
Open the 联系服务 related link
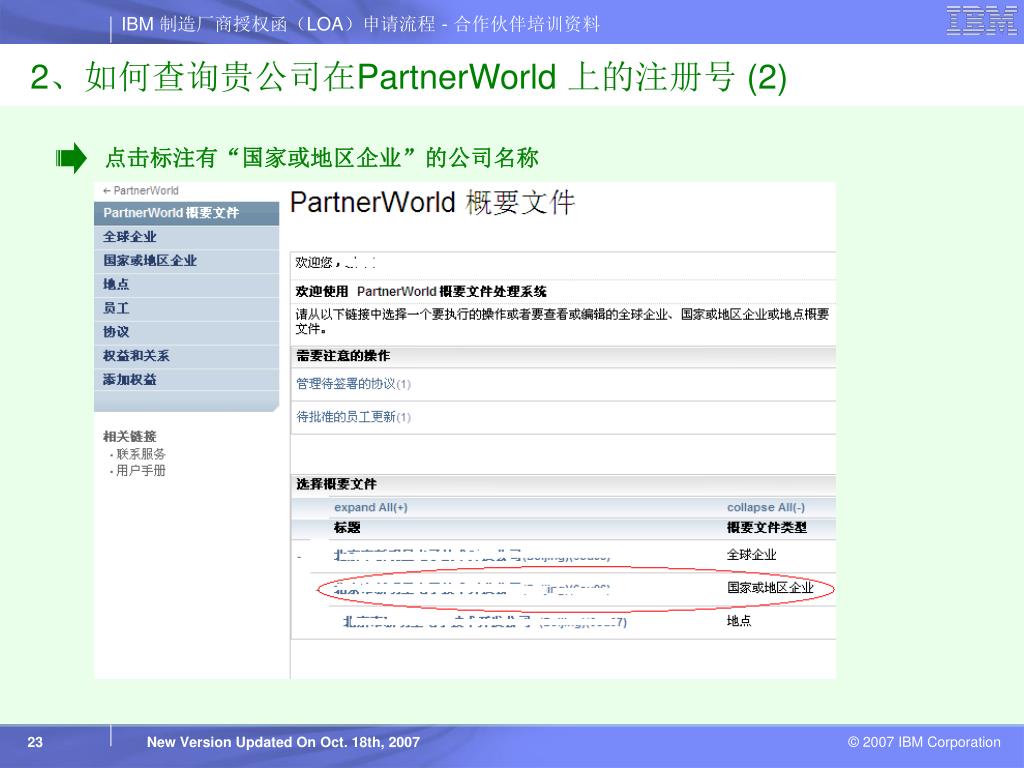(141, 454)
